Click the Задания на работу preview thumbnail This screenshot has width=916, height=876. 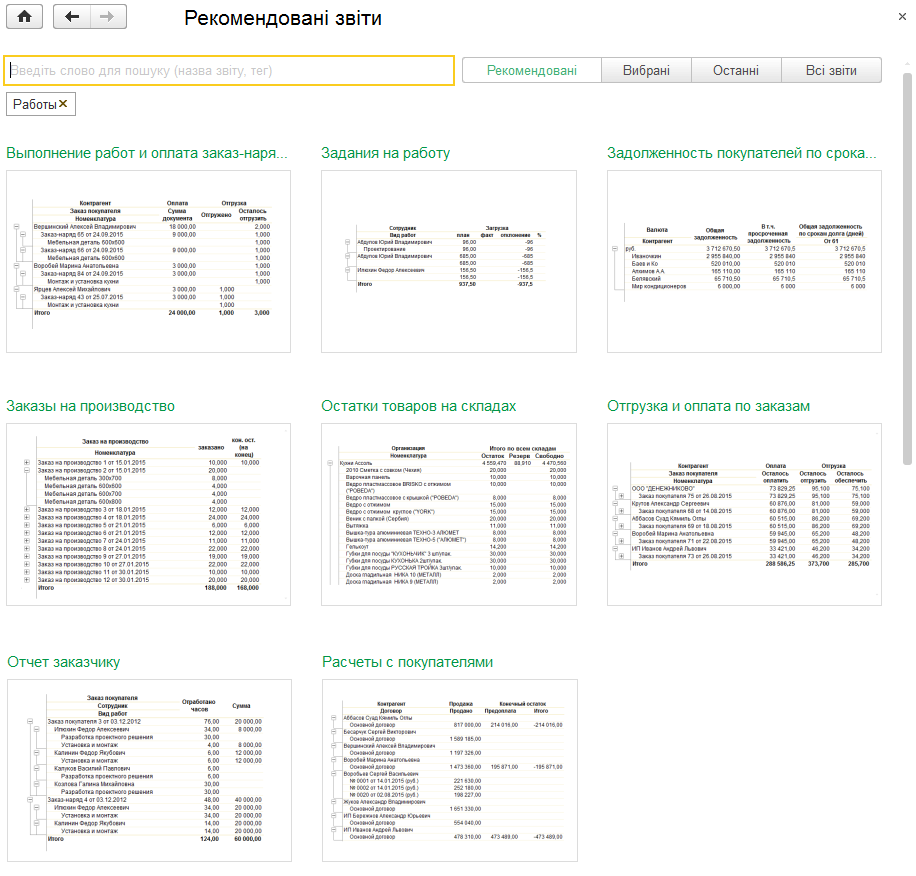coord(449,262)
